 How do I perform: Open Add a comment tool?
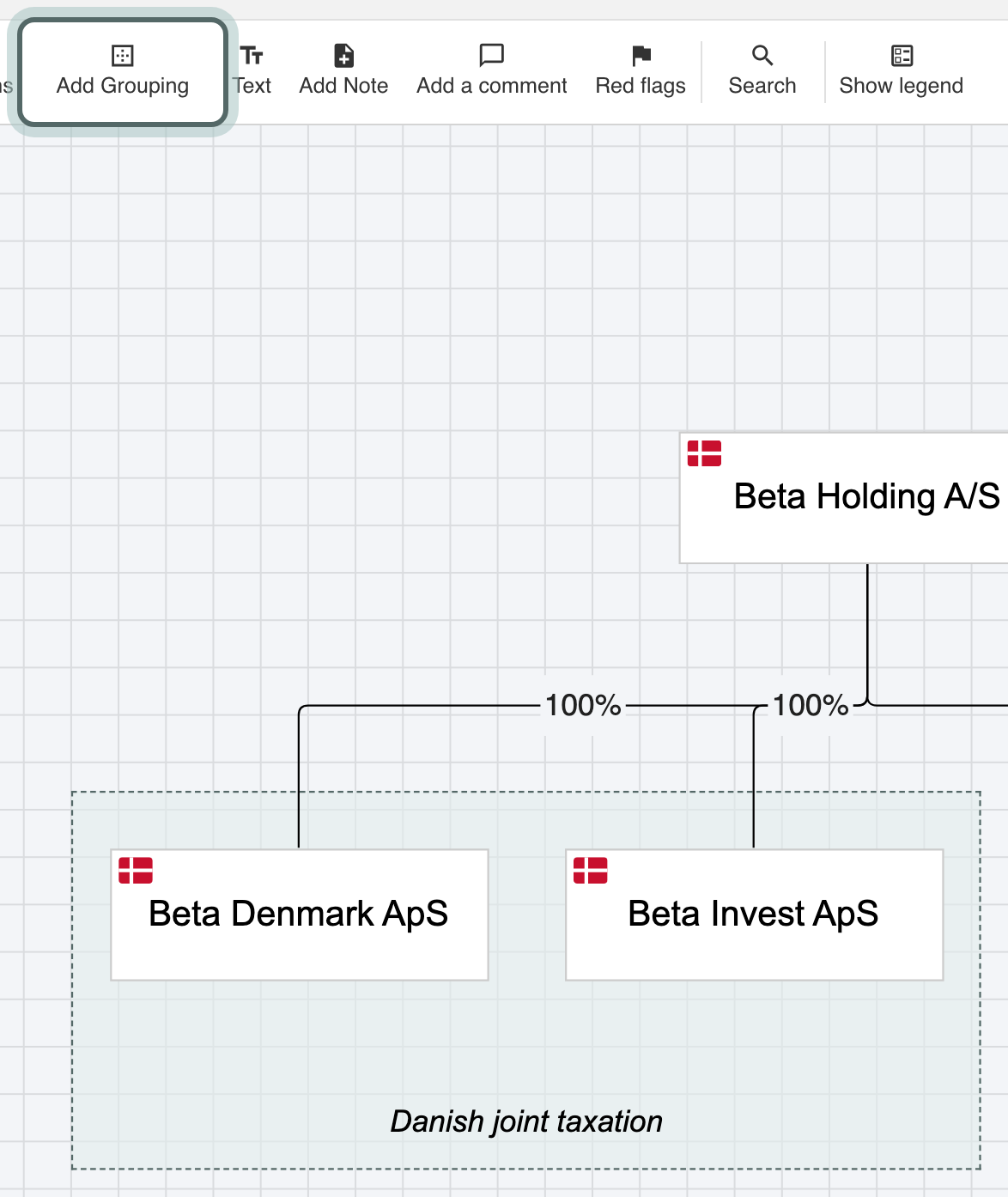click(492, 72)
